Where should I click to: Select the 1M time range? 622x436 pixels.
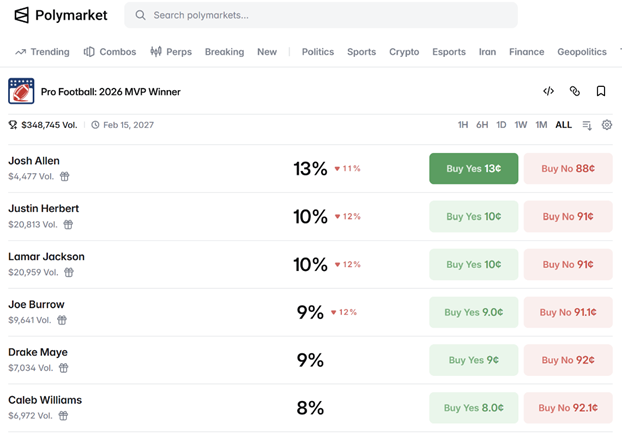point(541,125)
